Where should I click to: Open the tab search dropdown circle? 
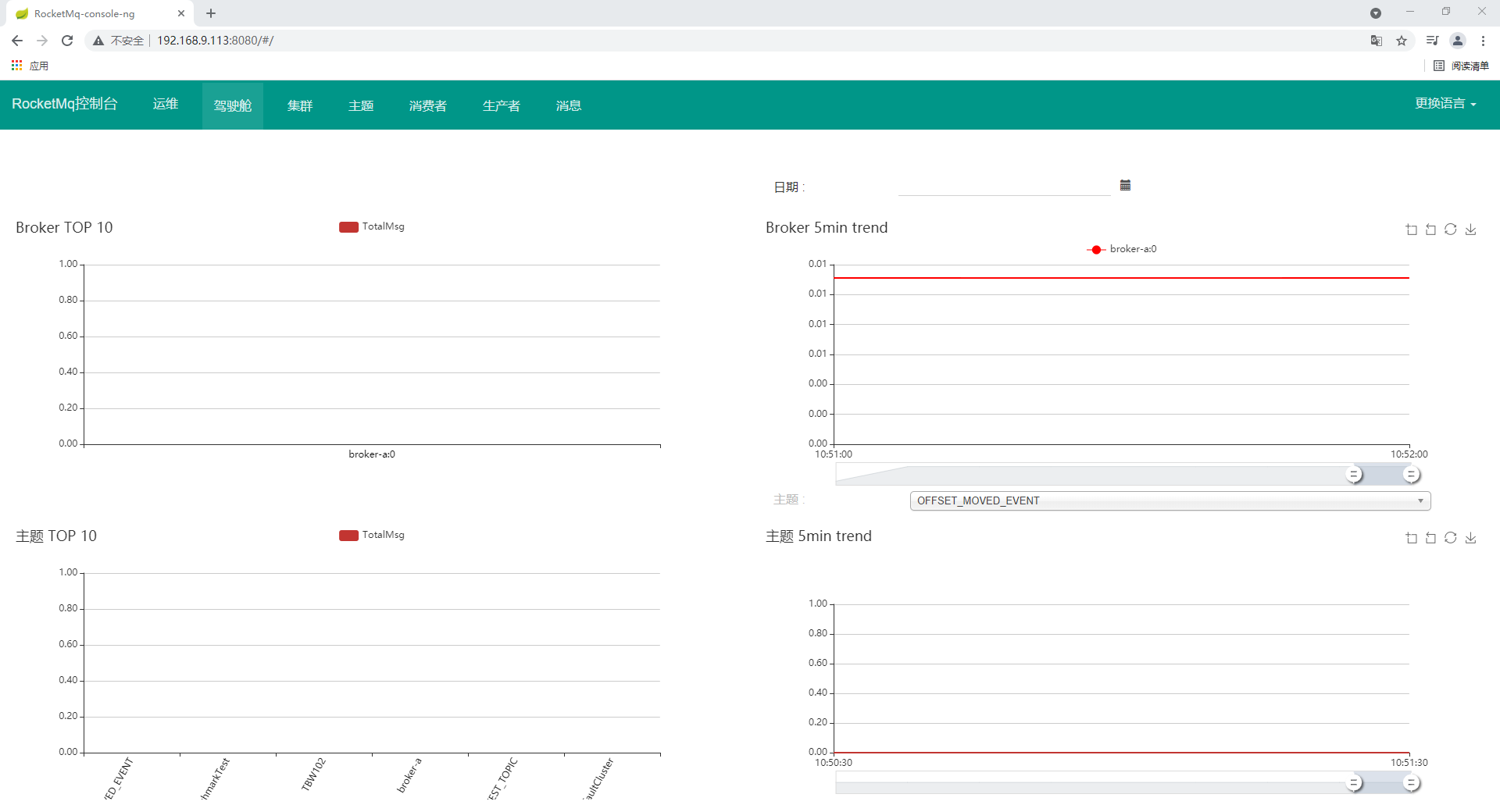[x=1376, y=13]
